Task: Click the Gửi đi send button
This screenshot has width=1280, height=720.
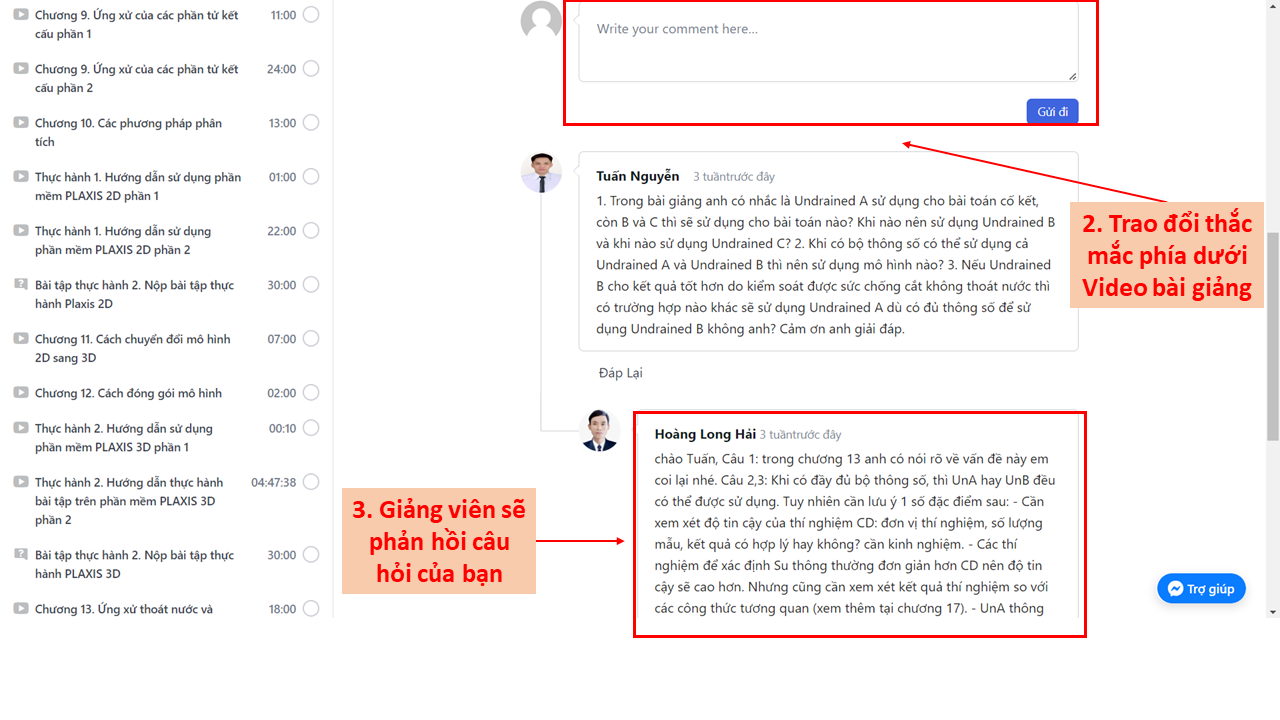Action: pos(1052,111)
